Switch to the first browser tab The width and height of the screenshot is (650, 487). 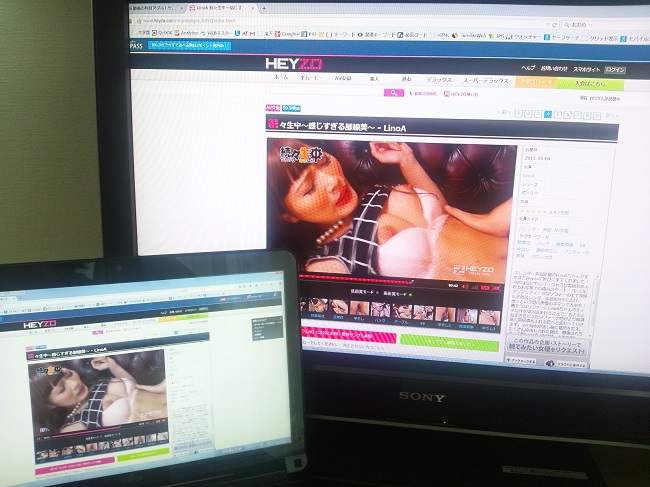click(x=156, y=8)
